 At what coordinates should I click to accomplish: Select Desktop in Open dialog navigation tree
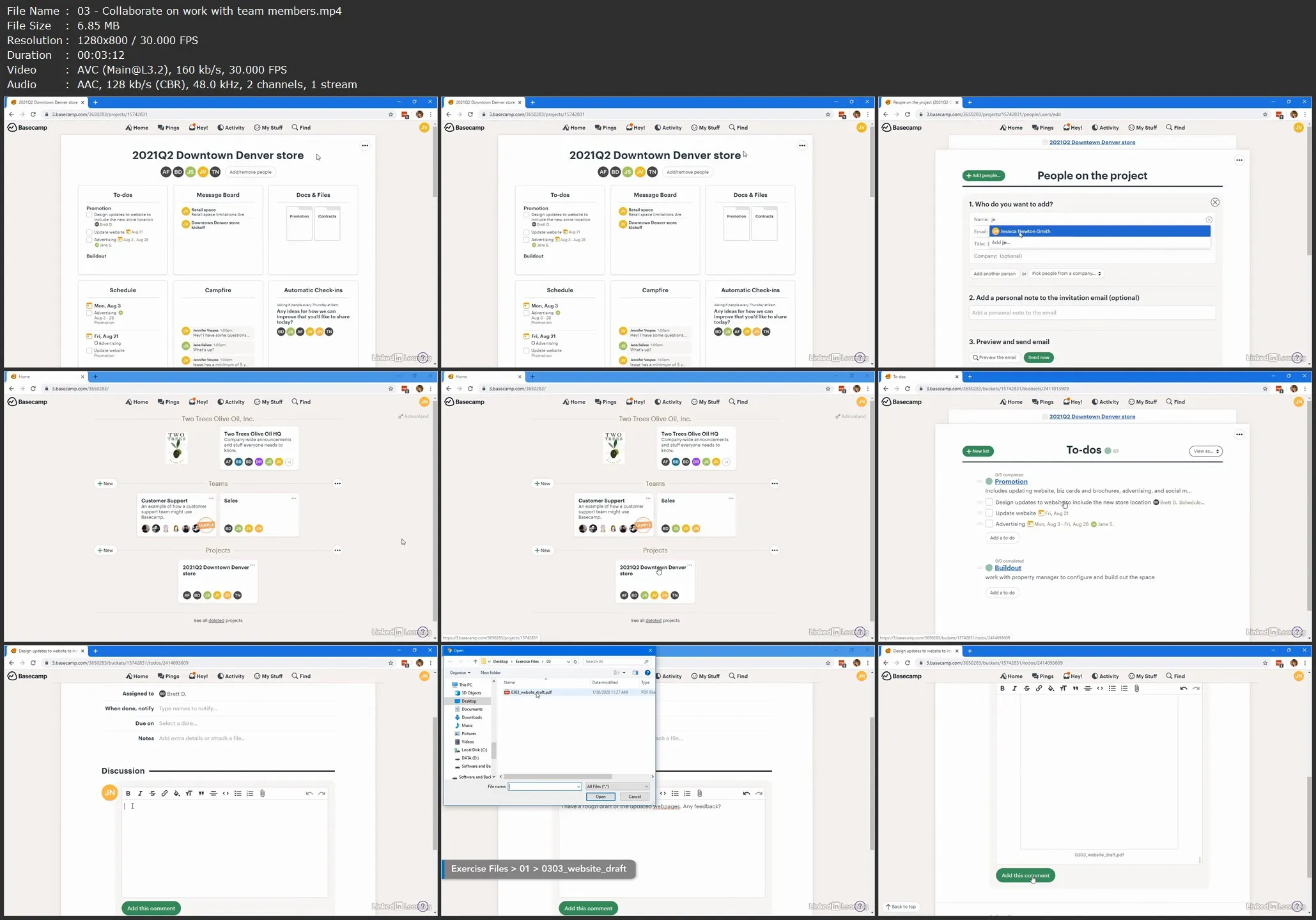click(469, 701)
